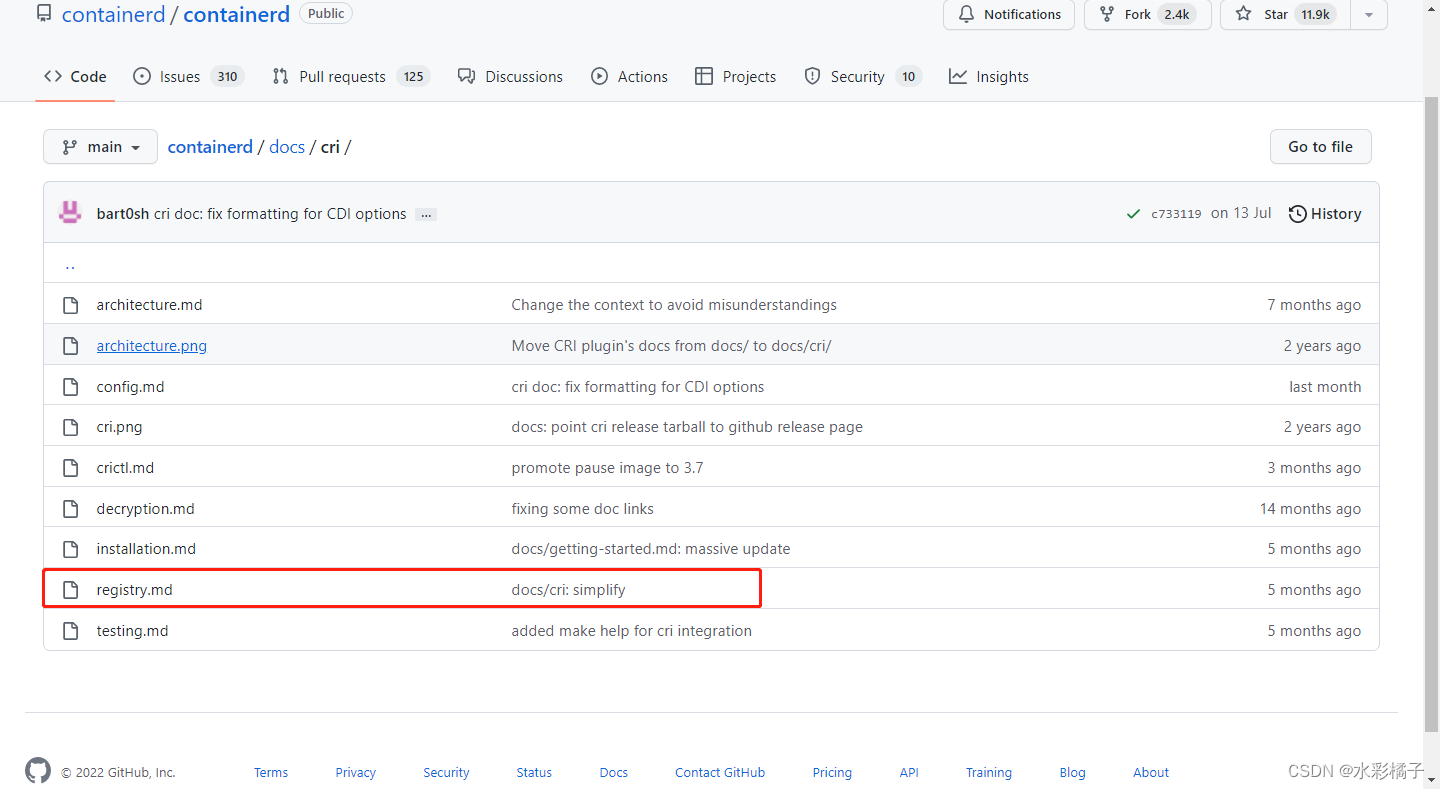The width and height of the screenshot is (1440, 789).
Task: Open the Security tab
Action: (x=862, y=76)
